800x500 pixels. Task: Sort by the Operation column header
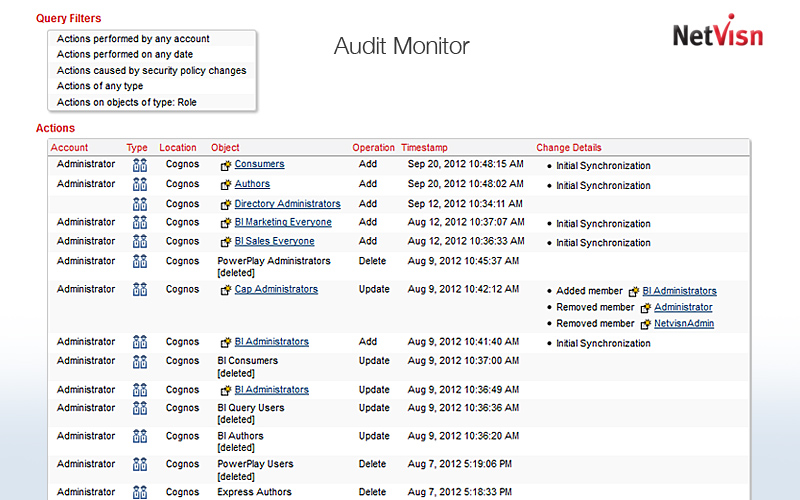[374, 148]
